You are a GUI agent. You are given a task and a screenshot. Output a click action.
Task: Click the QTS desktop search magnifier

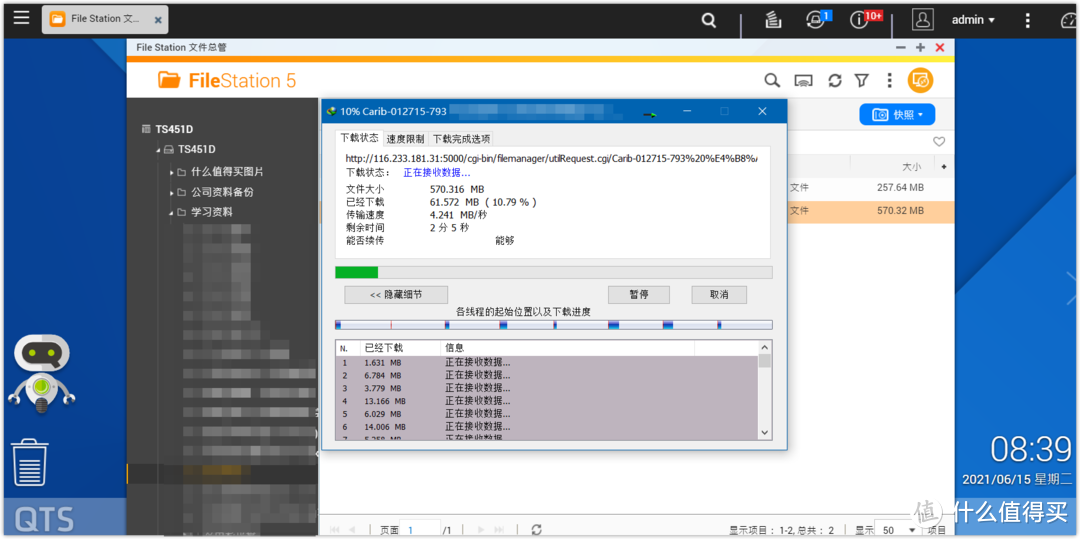709,21
